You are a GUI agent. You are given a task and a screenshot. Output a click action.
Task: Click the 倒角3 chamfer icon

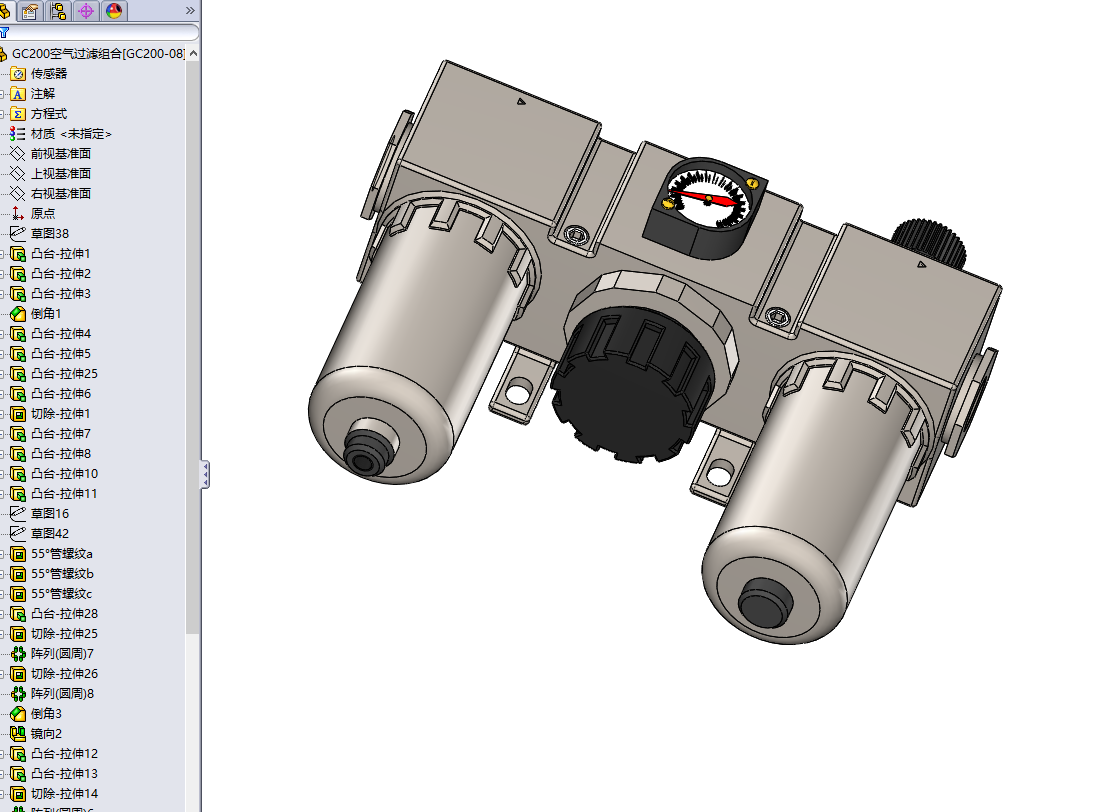18,714
